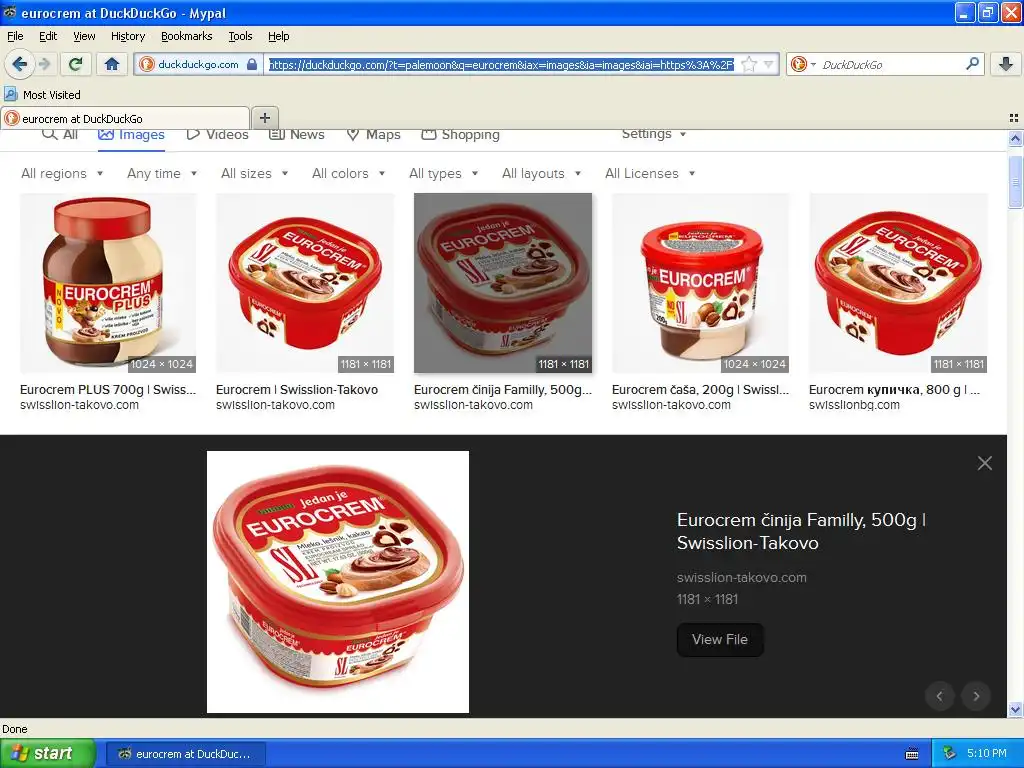Expand the All types filter
The height and width of the screenshot is (768, 1024).
443,174
